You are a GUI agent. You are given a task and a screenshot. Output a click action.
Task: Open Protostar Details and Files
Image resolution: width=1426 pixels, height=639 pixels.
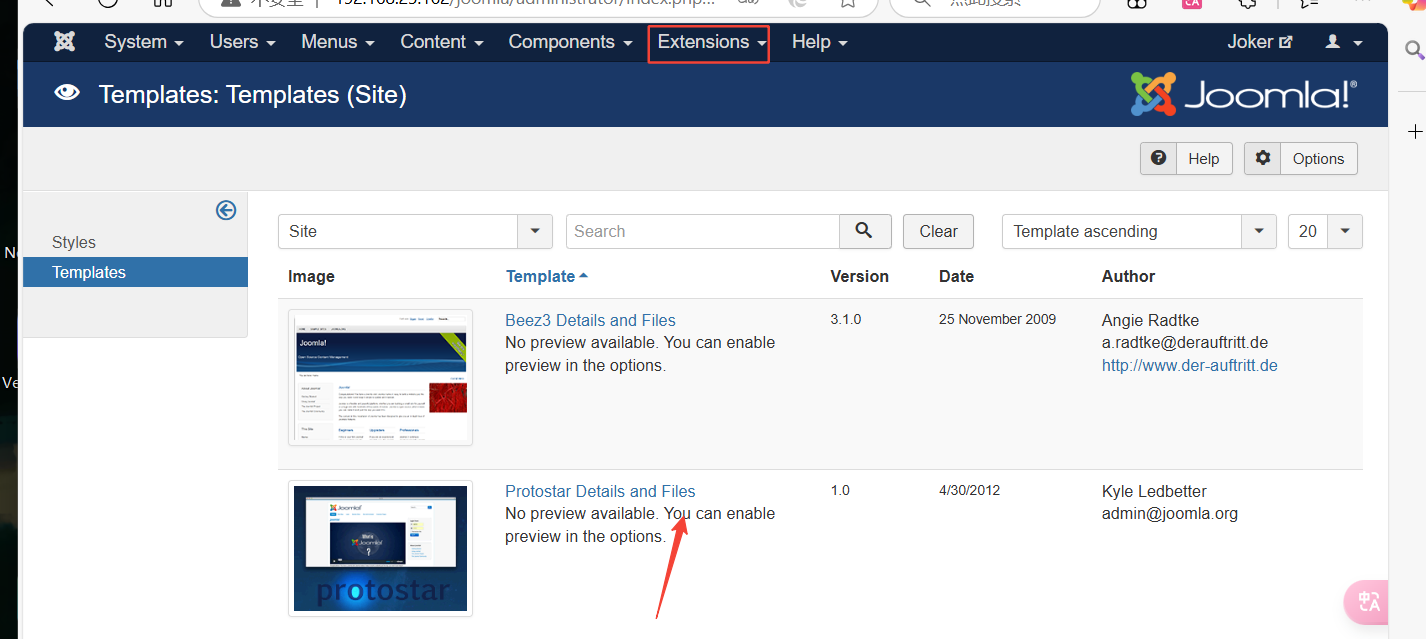coord(600,491)
